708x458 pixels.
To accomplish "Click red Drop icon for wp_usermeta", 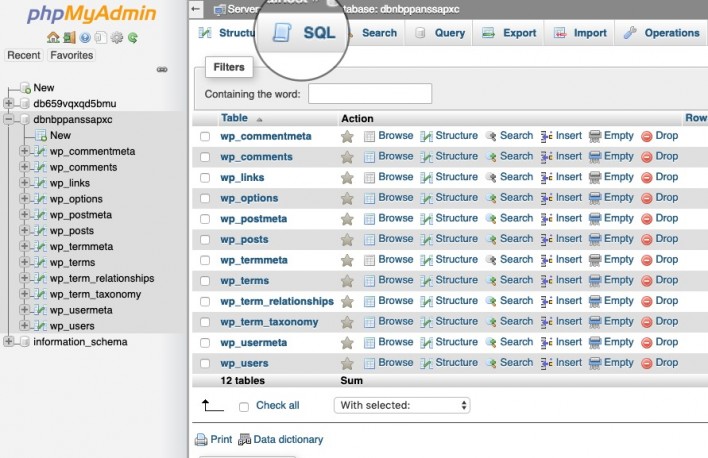I will pyautogui.click(x=647, y=343).
